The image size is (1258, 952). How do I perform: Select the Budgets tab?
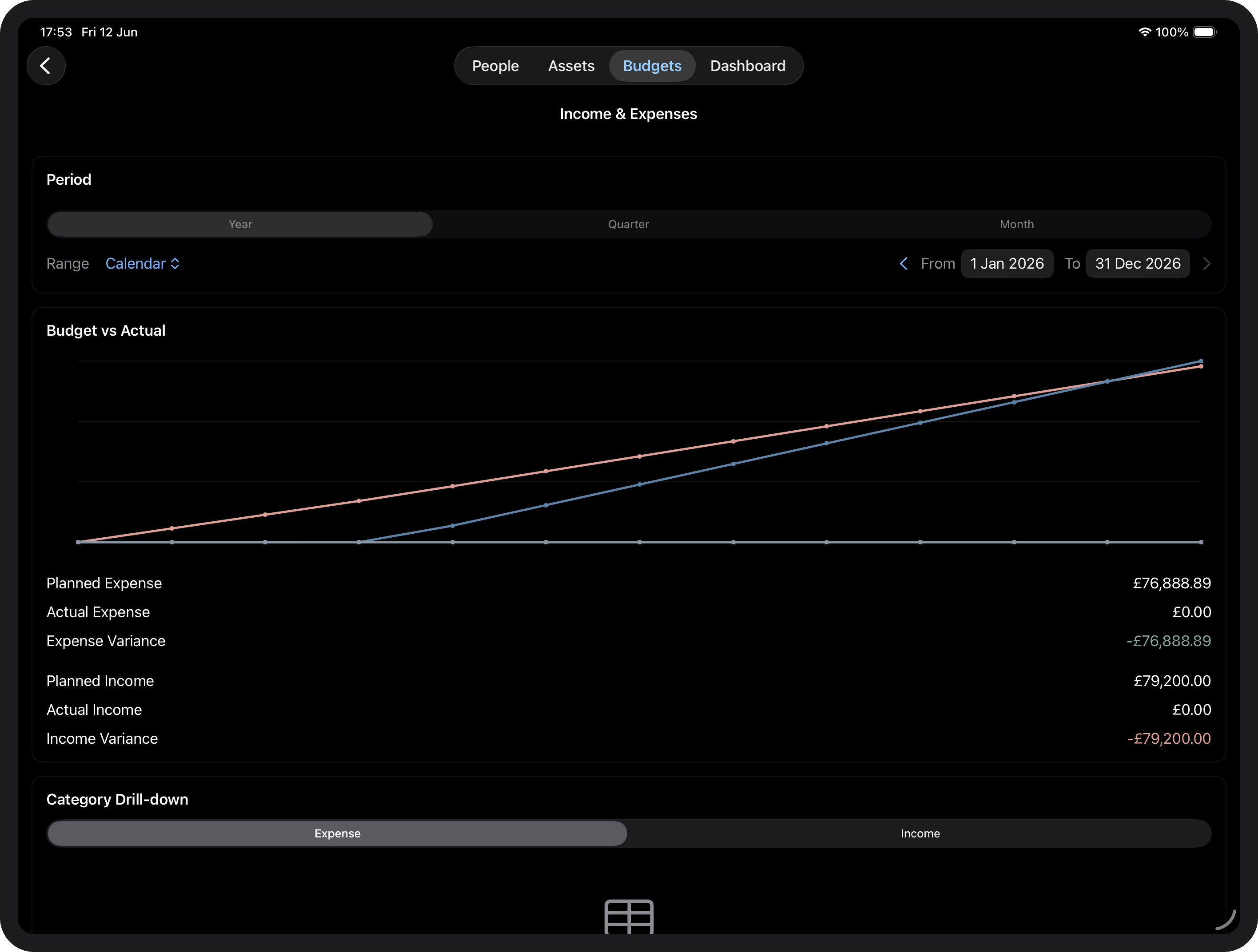click(652, 66)
